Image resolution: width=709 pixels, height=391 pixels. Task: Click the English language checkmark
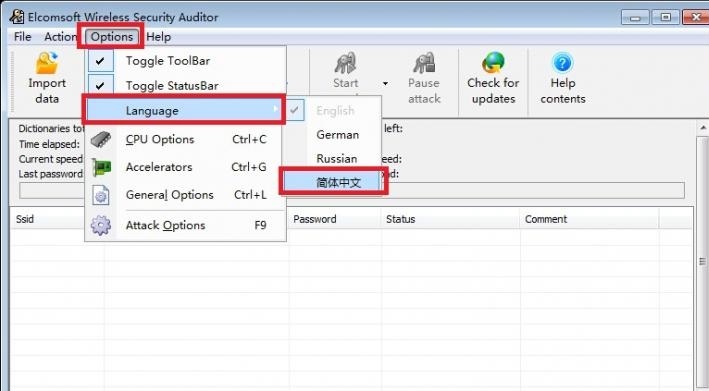click(x=294, y=110)
